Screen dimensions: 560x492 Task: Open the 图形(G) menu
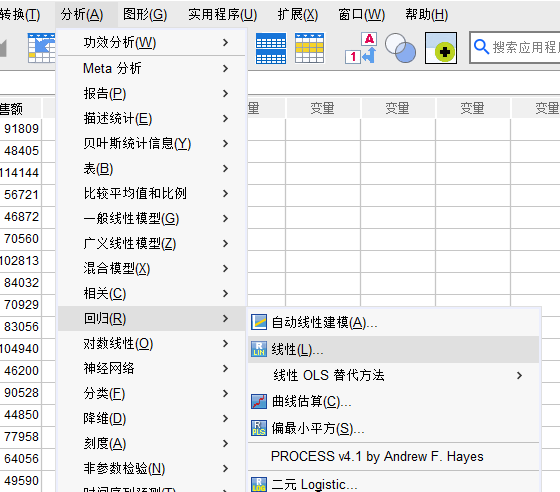coord(145,15)
